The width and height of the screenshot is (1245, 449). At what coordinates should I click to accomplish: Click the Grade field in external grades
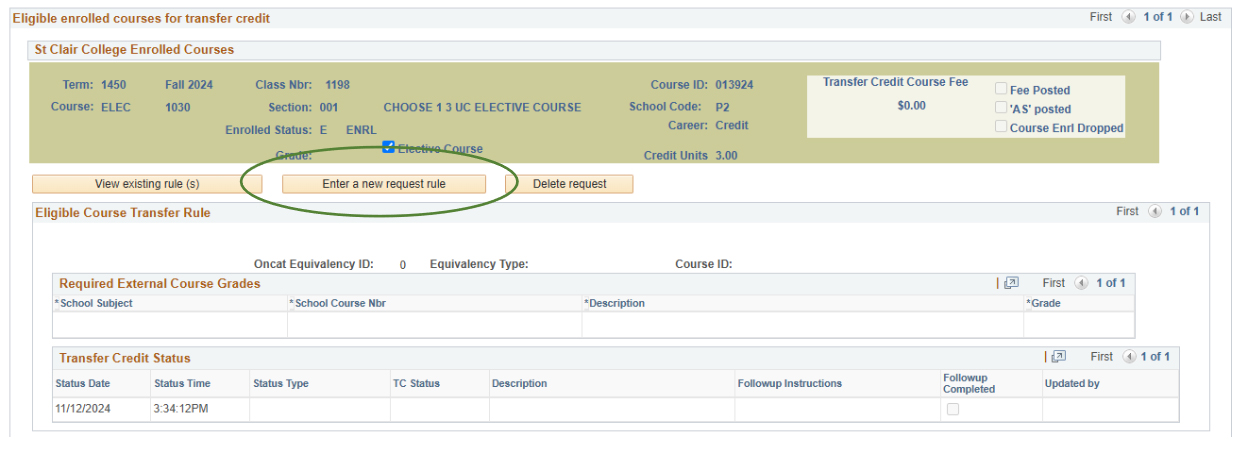[1078, 325]
